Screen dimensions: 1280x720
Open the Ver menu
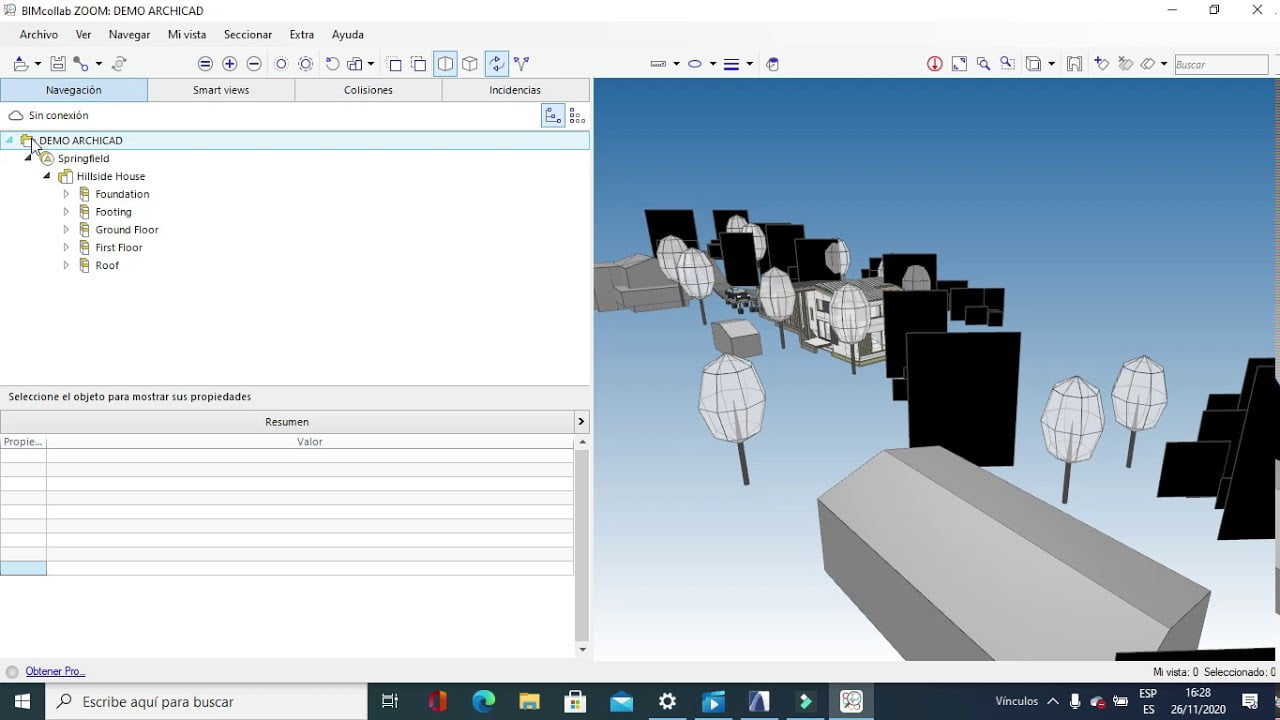click(83, 34)
